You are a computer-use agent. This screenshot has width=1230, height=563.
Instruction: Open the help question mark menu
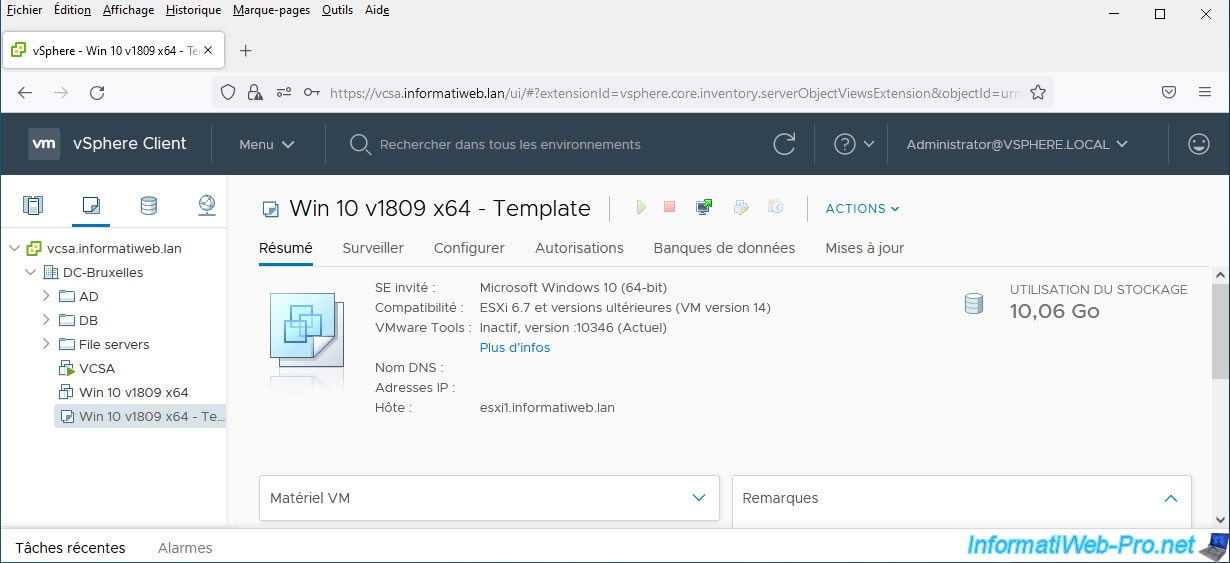(854, 144)
